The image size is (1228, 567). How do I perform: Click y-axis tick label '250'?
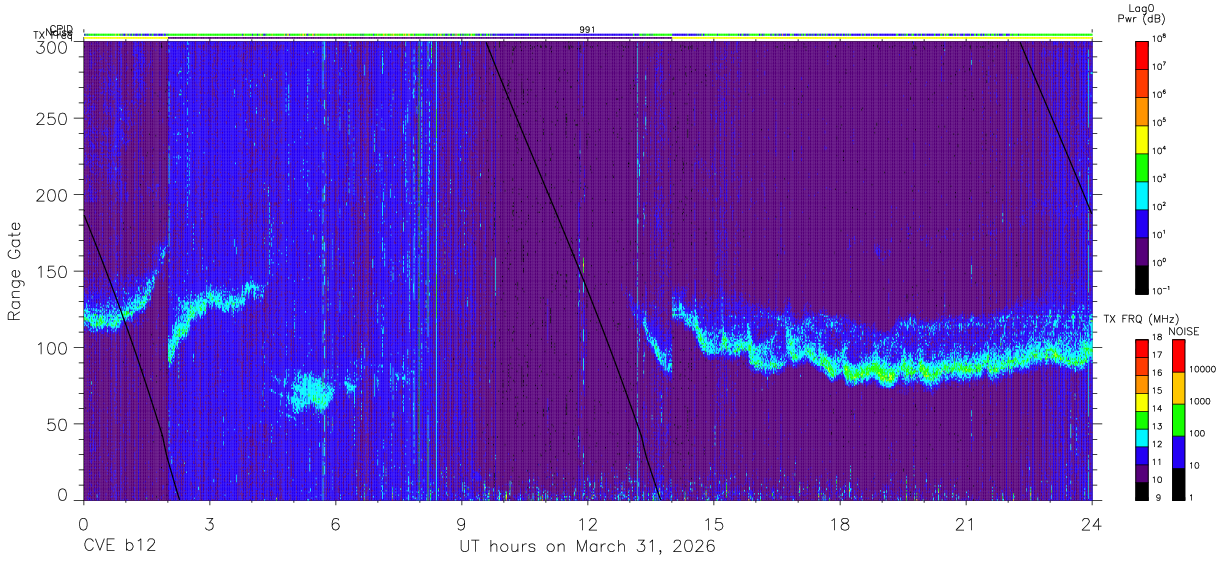click(53, 119)
